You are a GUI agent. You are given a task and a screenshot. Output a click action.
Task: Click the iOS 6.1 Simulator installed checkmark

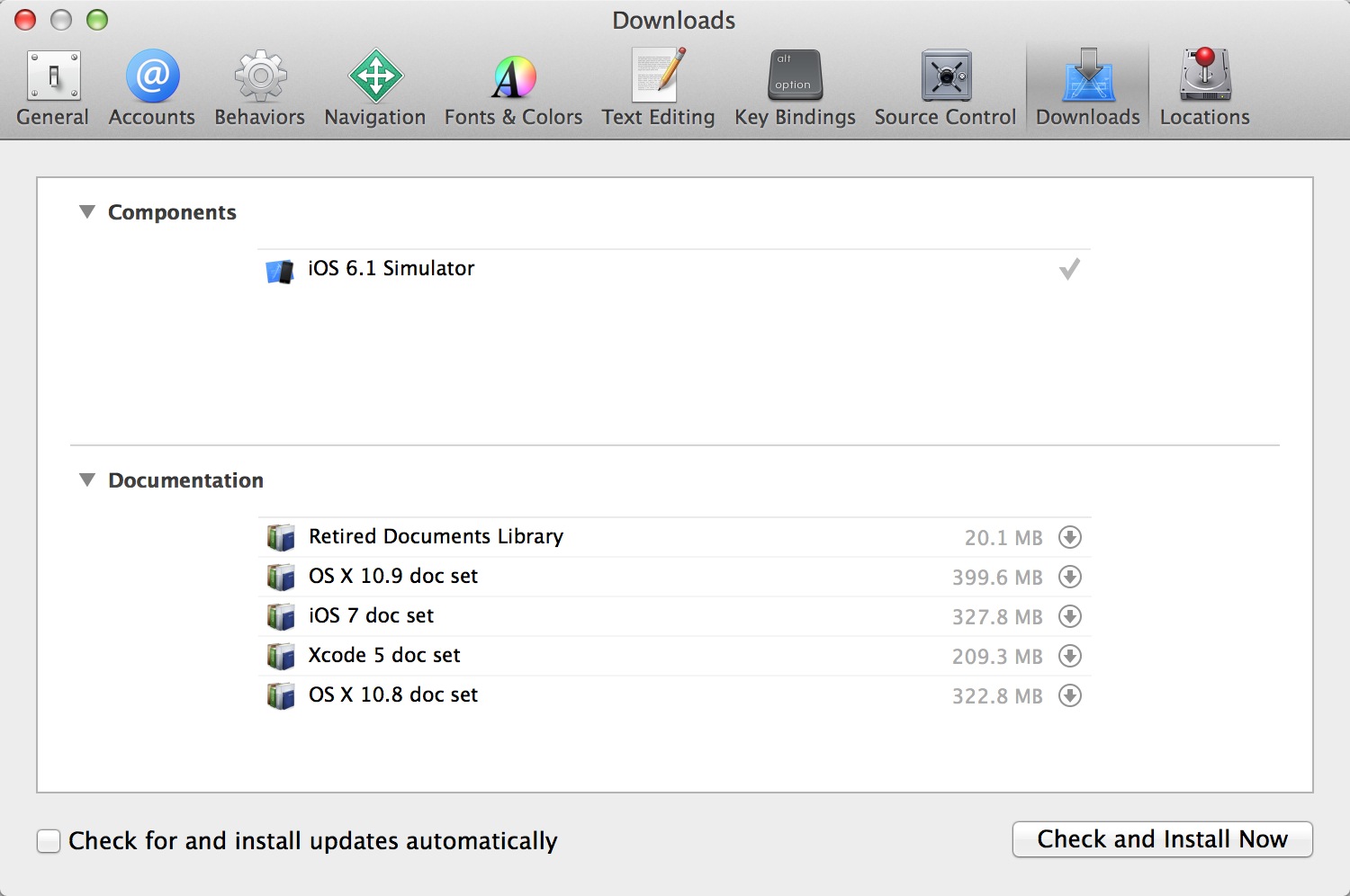tap(1069, 269)
